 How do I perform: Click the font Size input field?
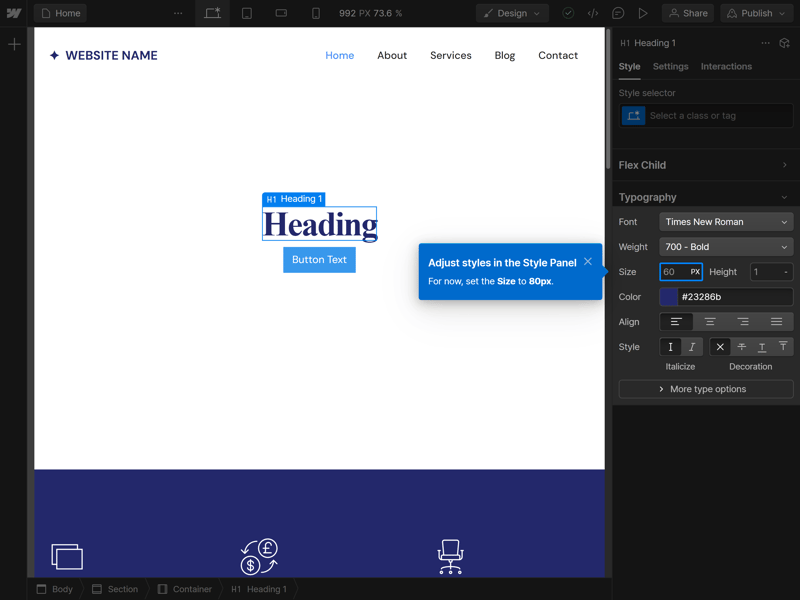point(673,272)
